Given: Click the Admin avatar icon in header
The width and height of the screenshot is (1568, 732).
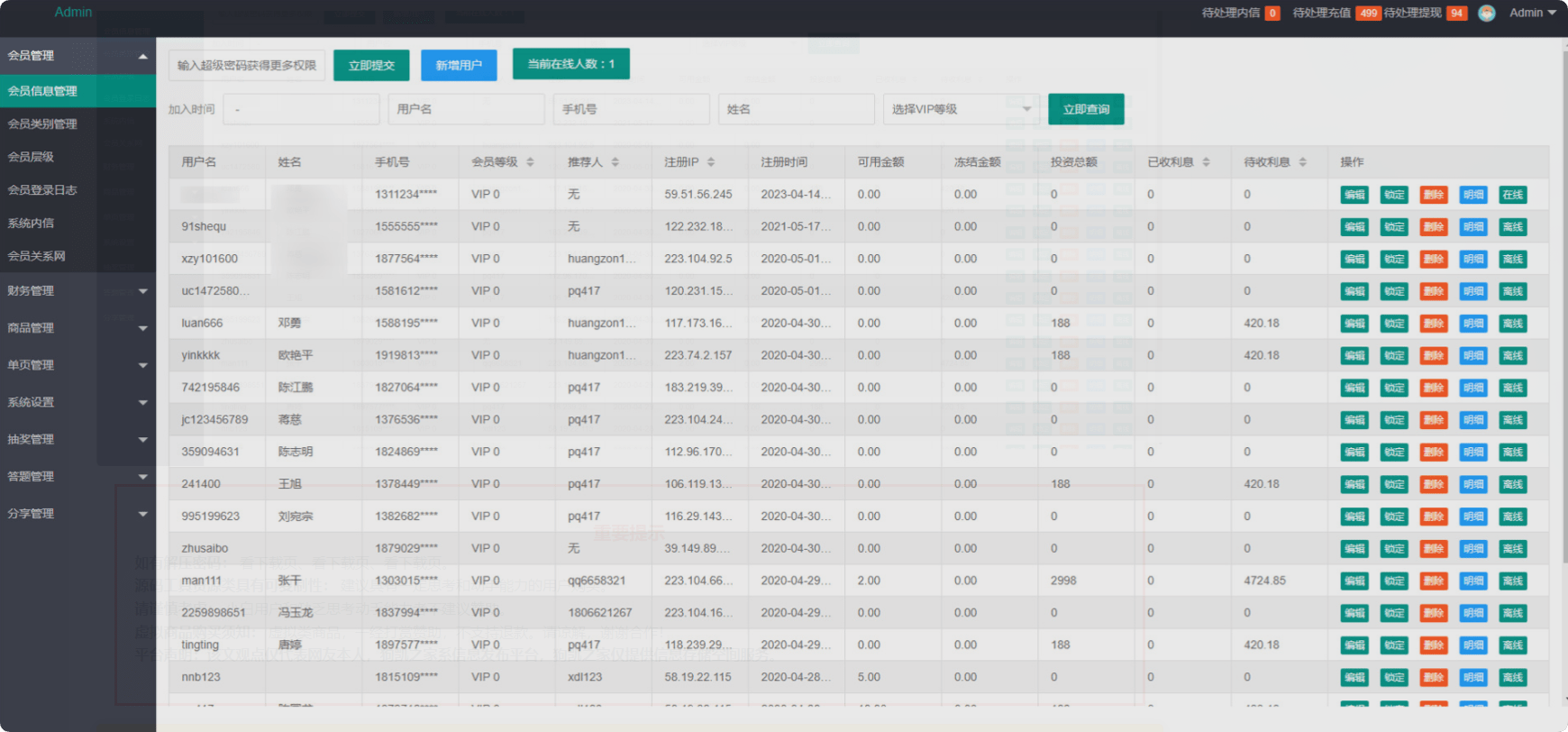Looking at the screenshot, I should (x=1487, y=13).
